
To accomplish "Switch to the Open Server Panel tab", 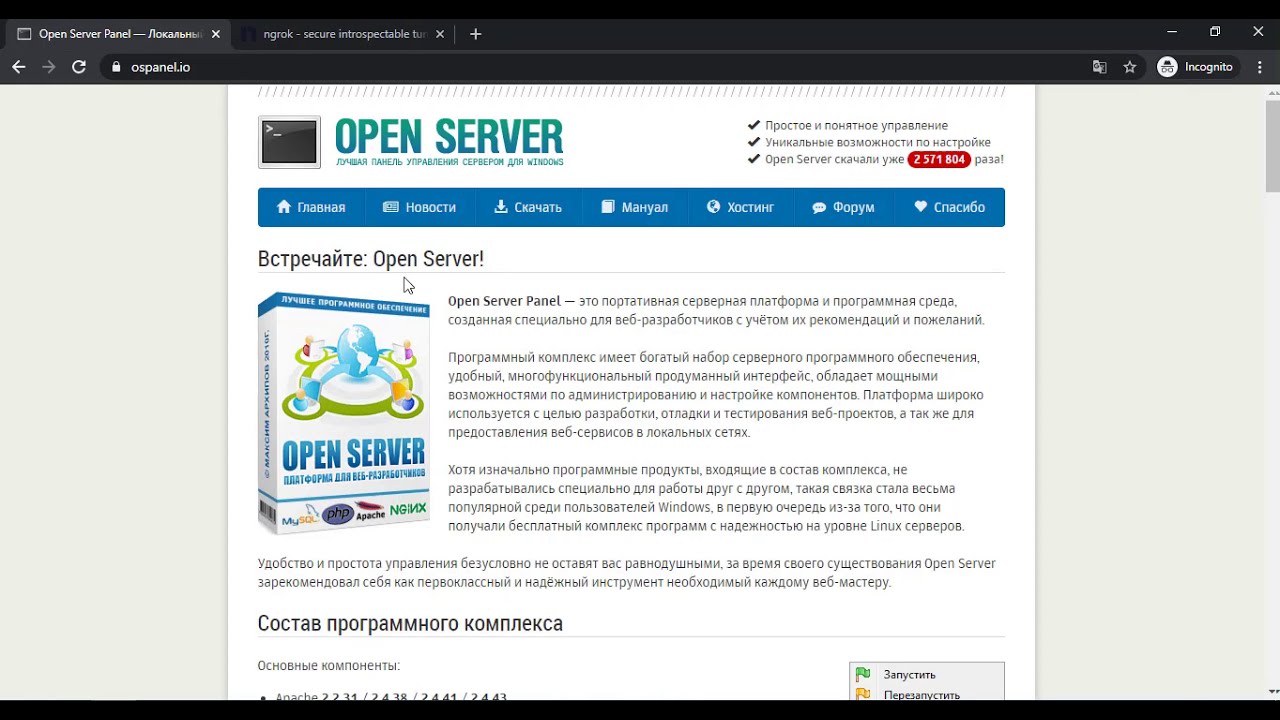I will coord(118,34).
